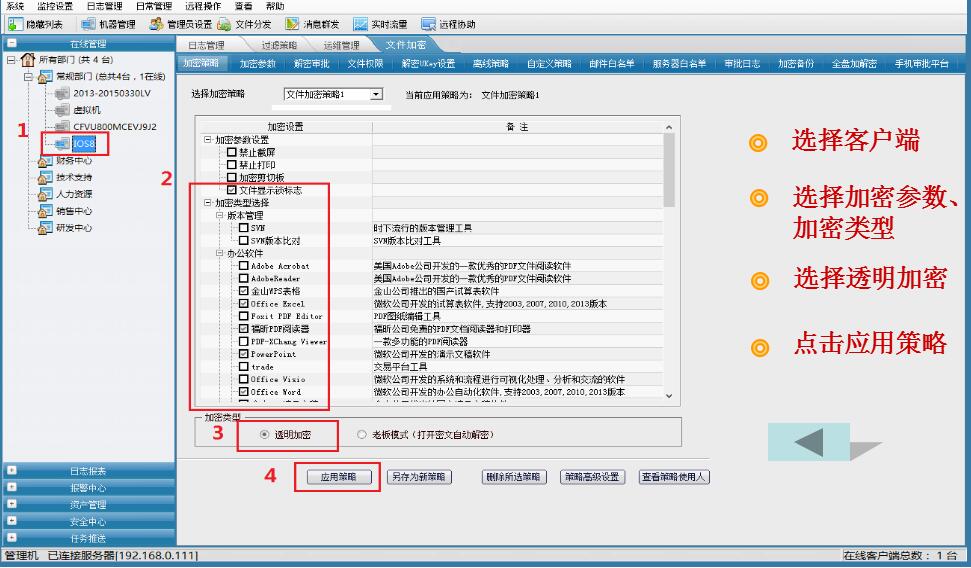Select 透明加密 radio button

264,435
